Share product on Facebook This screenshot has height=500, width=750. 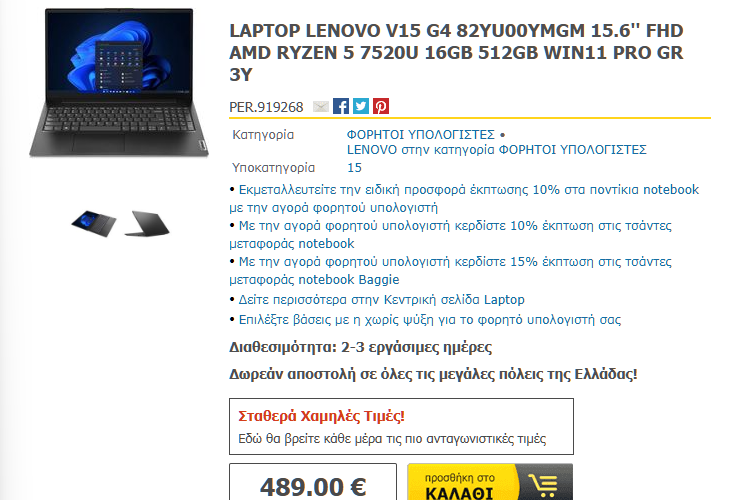click(341, 106)
